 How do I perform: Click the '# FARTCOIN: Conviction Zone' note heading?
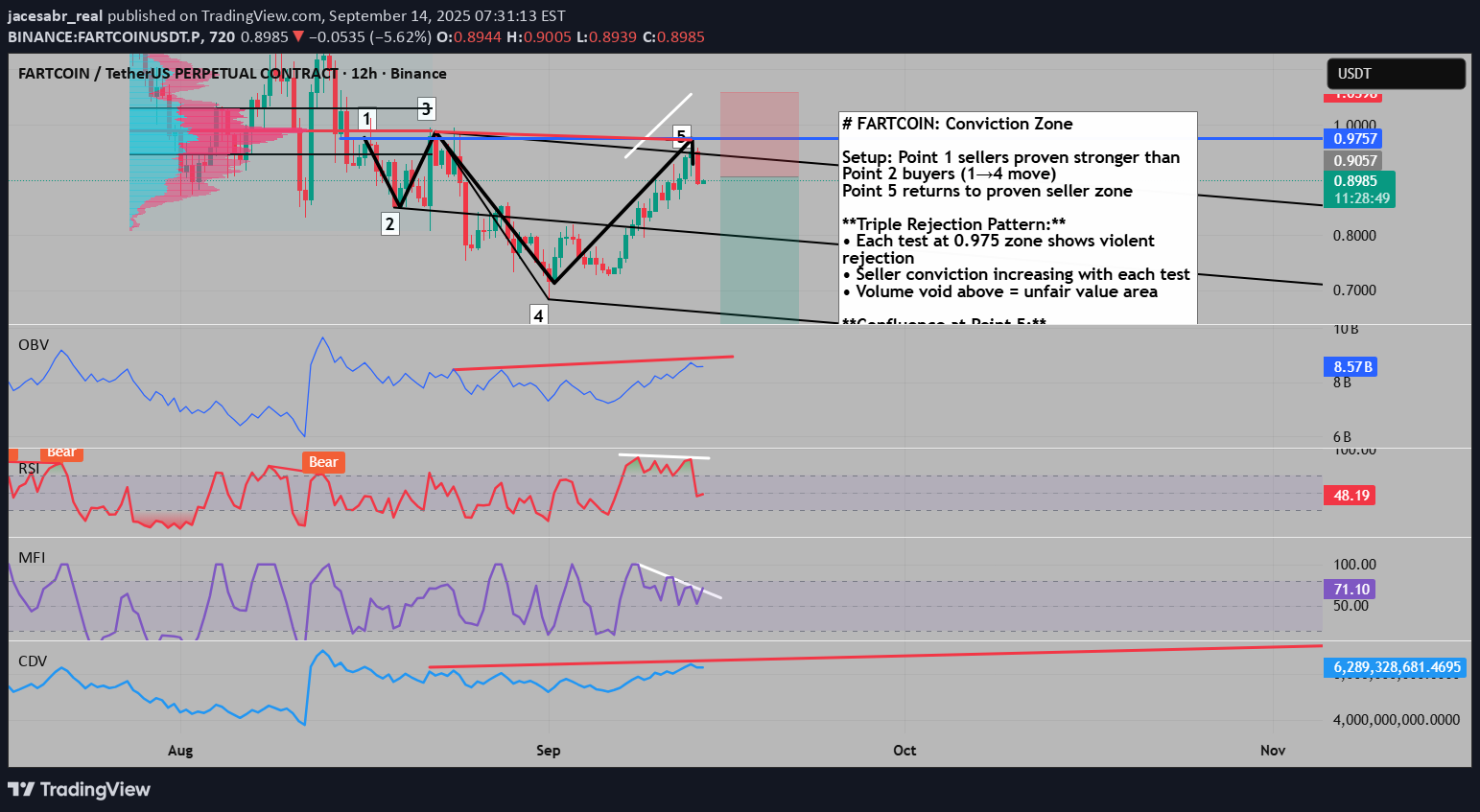pyautogui.click(x=957, y=124)
